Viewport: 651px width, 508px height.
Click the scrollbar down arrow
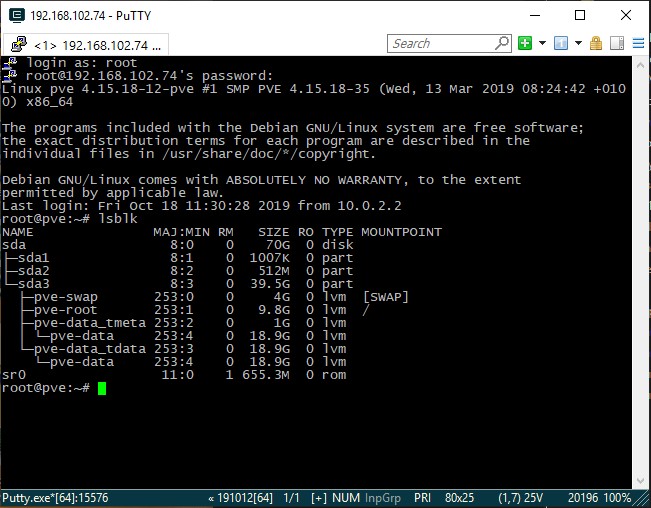click(x=640, y=481)
